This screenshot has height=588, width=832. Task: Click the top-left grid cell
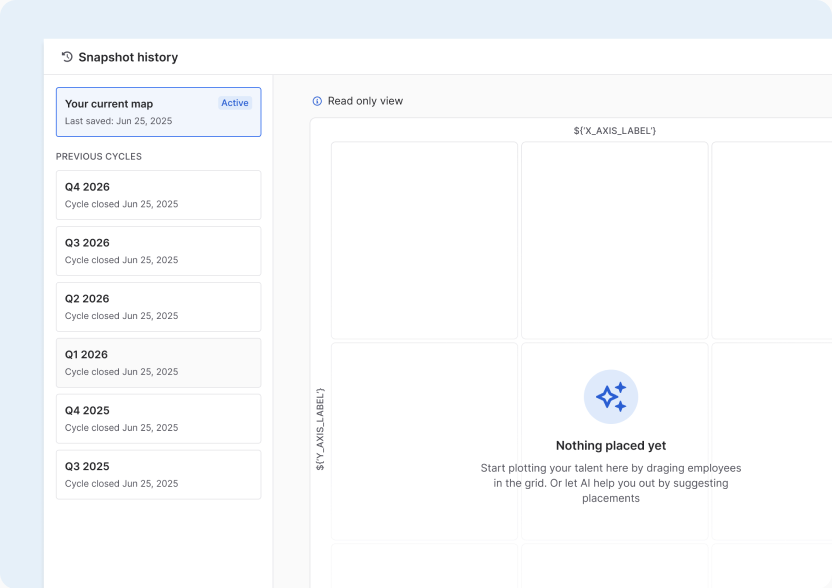coord(424,240)
